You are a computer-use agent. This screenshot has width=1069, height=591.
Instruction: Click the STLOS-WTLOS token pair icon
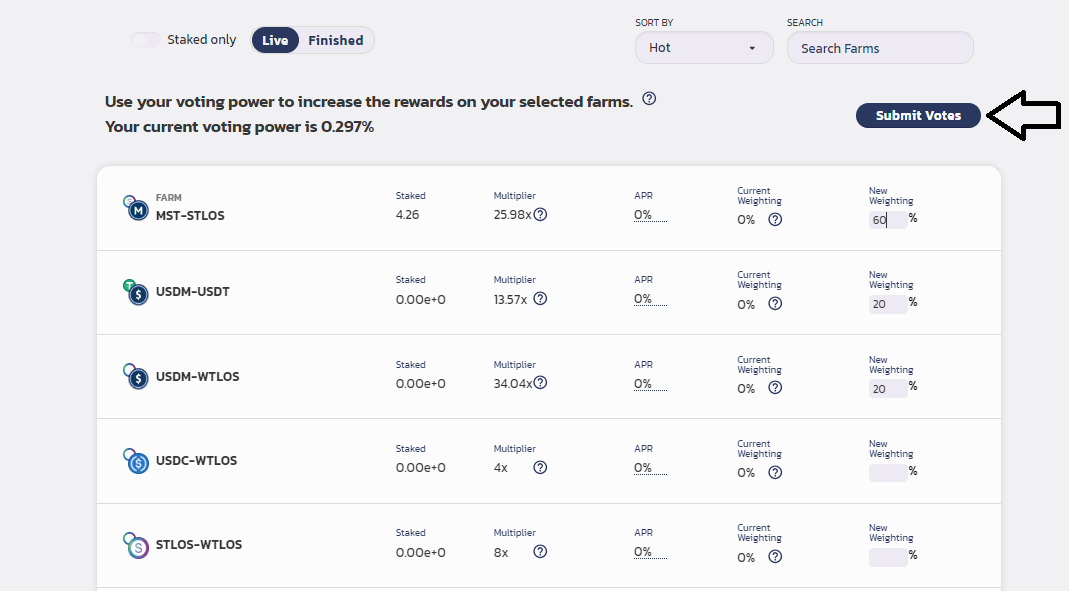pos(135,545)
